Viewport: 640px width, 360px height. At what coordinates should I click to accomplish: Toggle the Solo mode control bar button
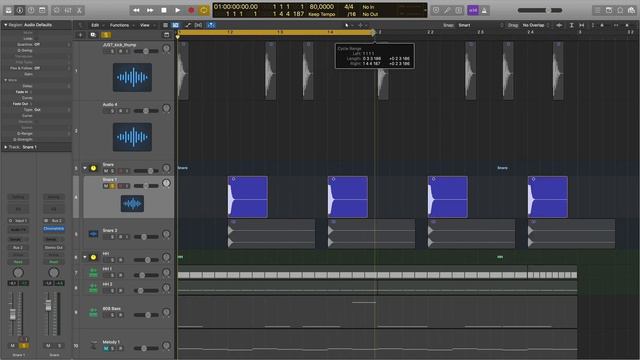(459, 10)
